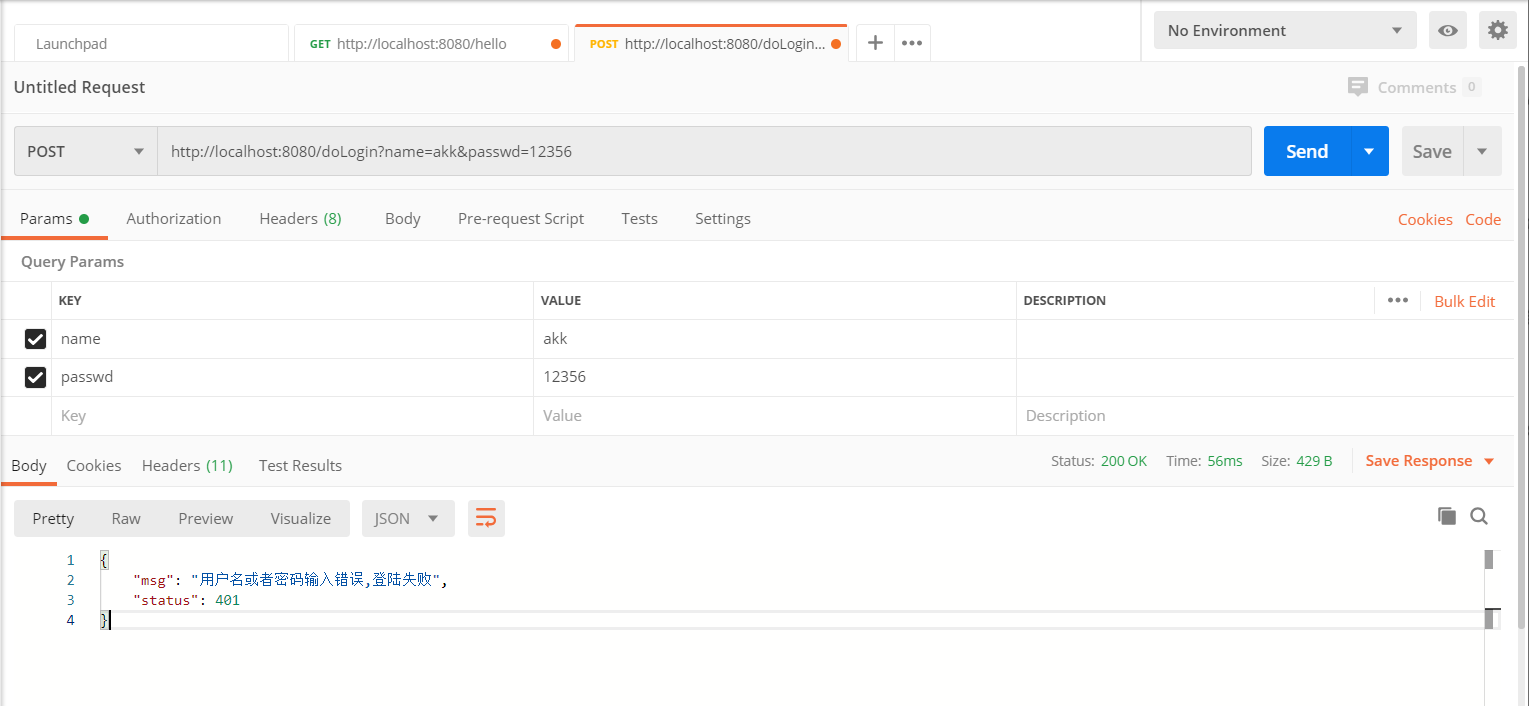Click the "status": 401 line in response

pyautogui.click(x=187, y=600)
